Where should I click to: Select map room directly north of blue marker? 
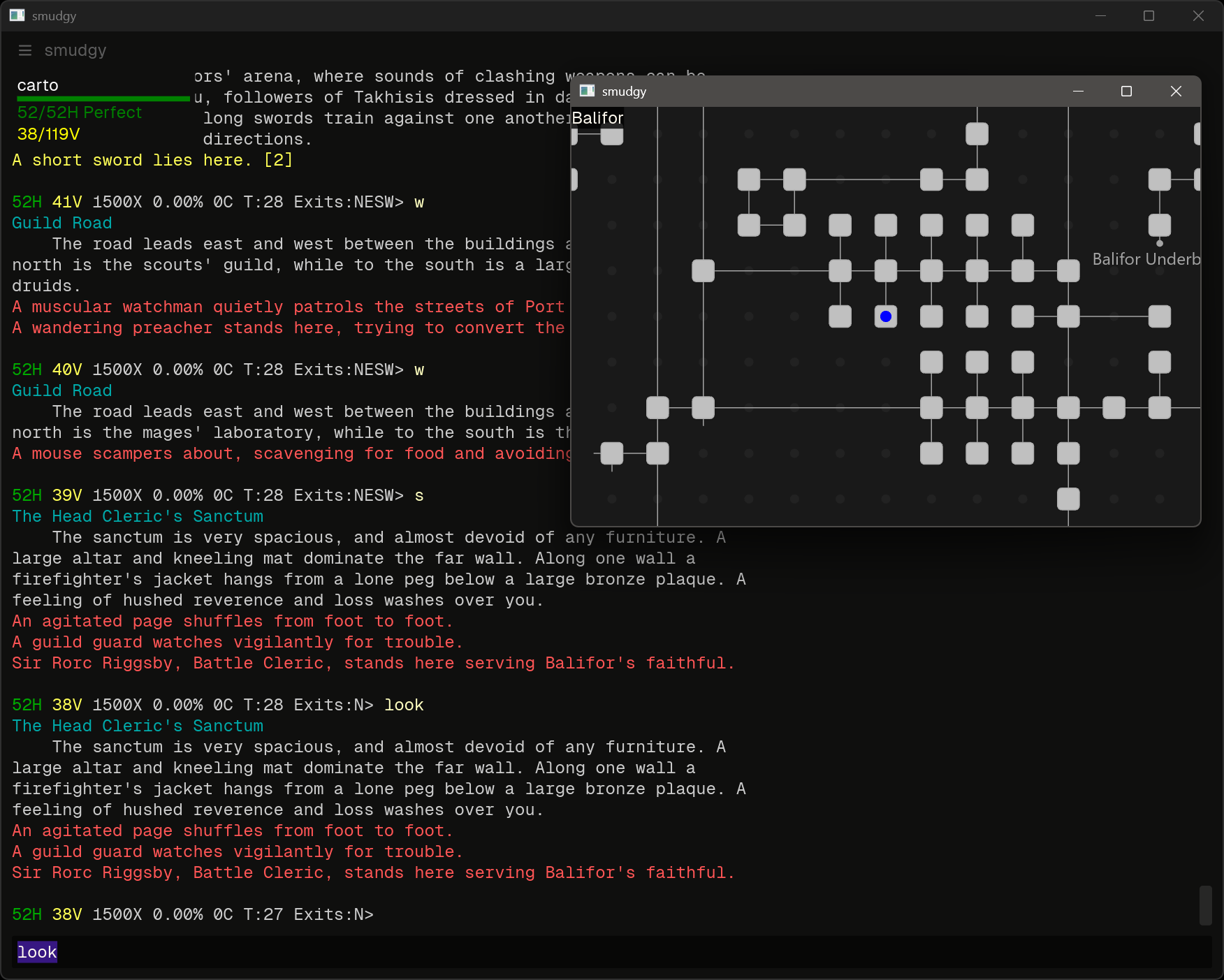click(885, 271)
